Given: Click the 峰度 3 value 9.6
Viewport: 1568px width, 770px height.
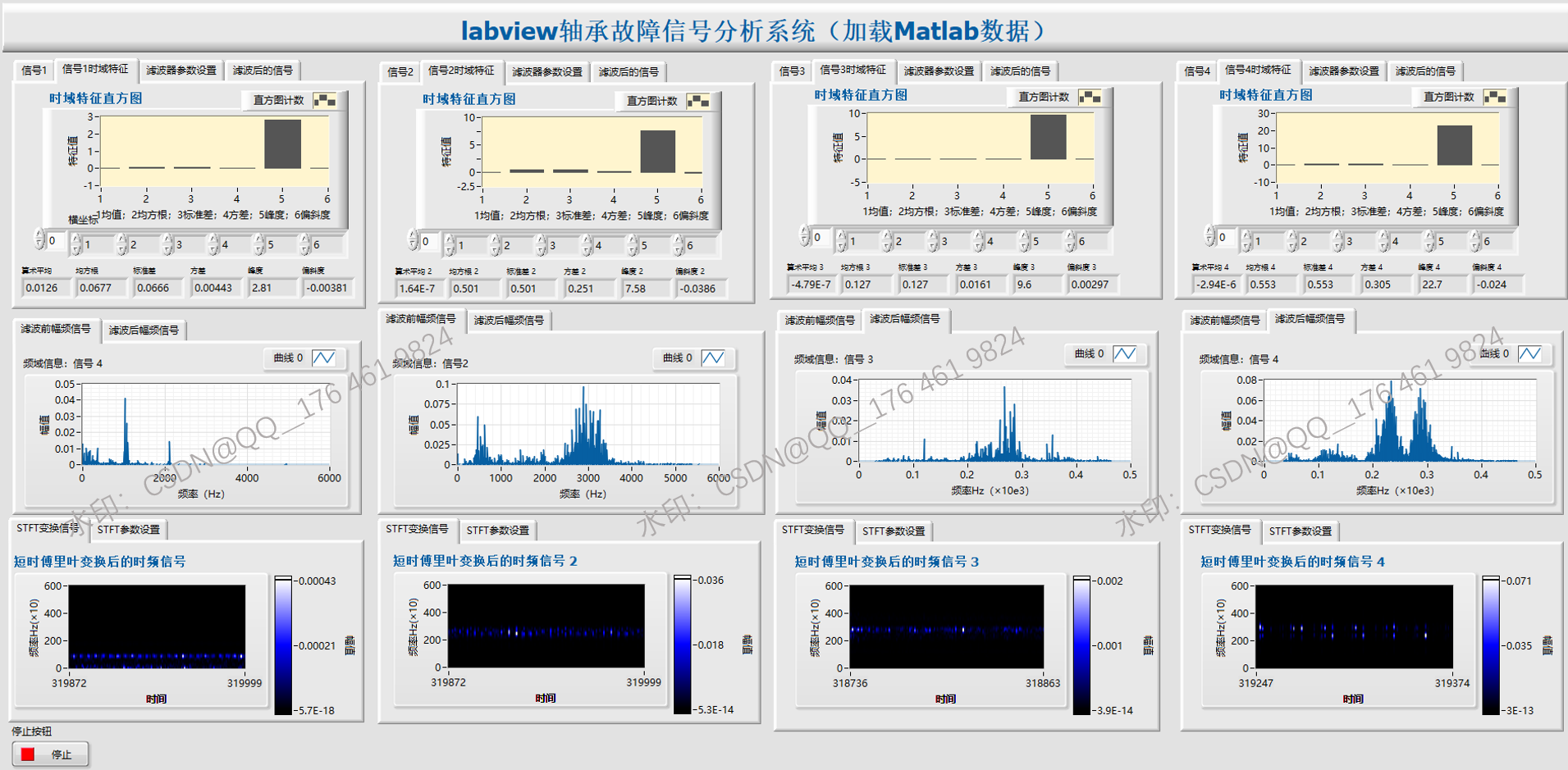Looking at the screenshot, I should click(1038, 285).
